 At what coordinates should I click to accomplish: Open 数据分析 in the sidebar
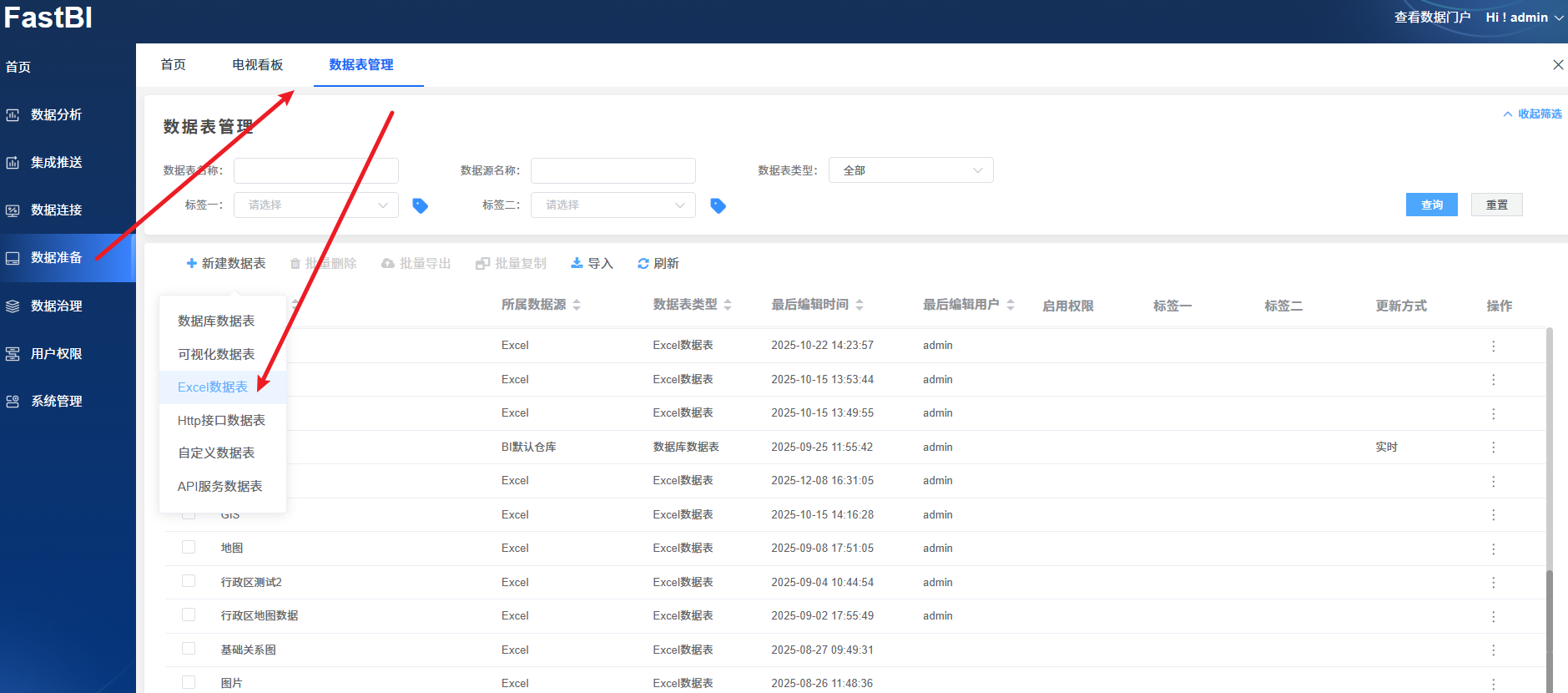tap(56, 115)
